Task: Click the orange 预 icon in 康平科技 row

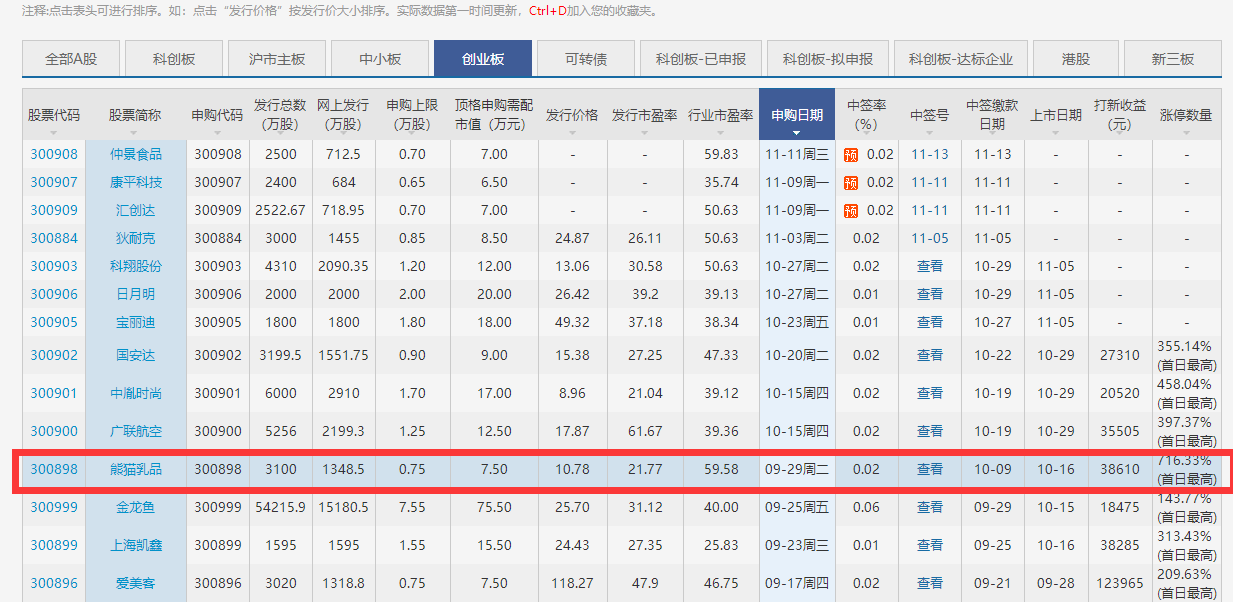Action: click(851, 182)
